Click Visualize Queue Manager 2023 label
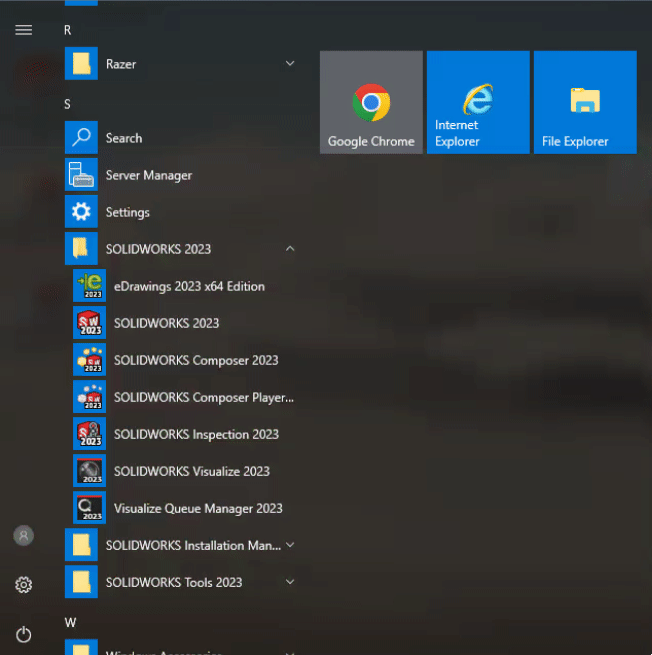The width and height of the screenshot is (652, 655). tap(198, 509)
